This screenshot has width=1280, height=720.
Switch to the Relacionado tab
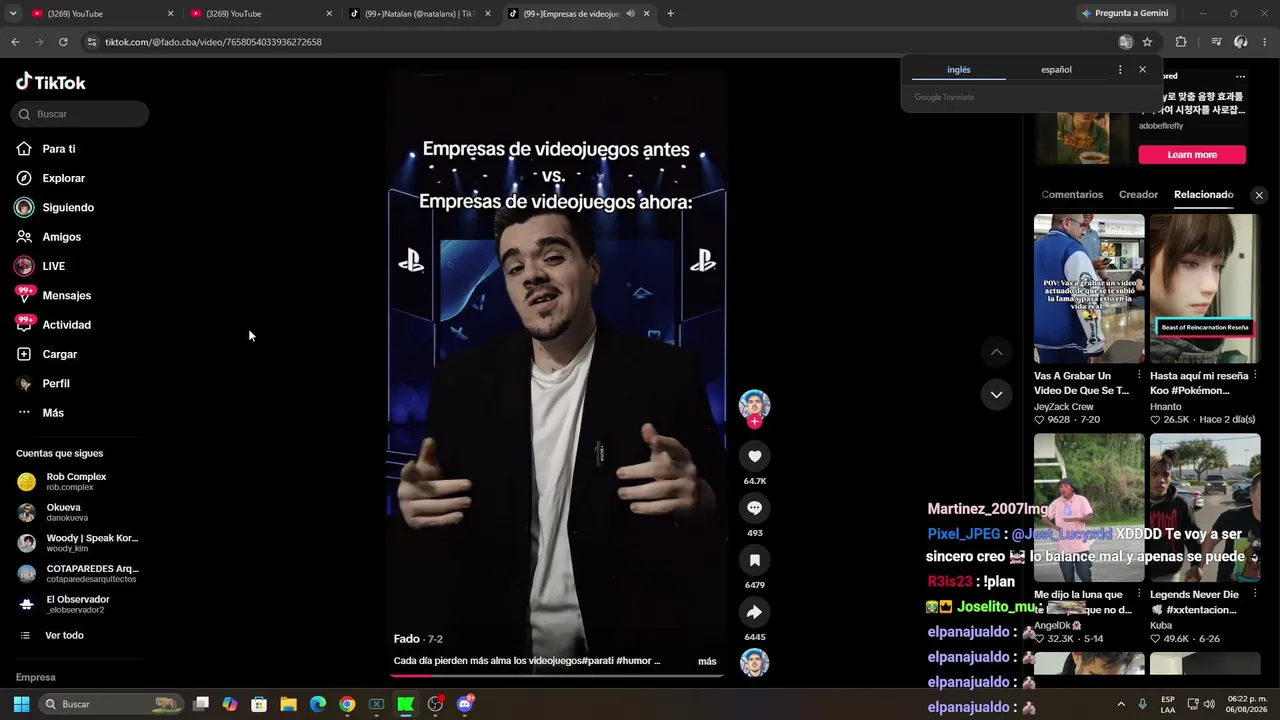pos(1204,195)
